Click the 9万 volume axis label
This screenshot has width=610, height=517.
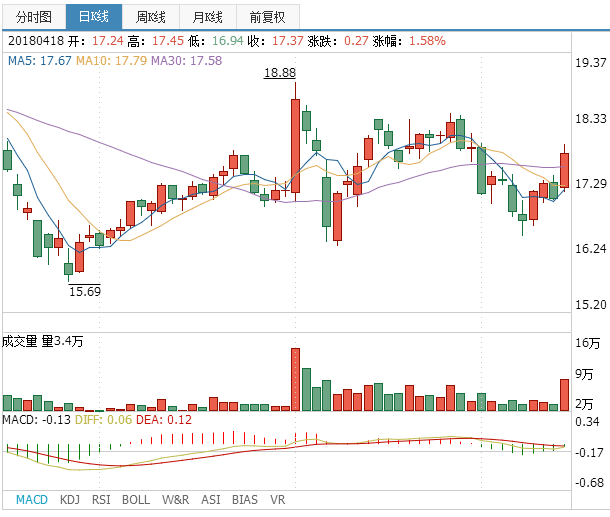click(x=584, y=374)
